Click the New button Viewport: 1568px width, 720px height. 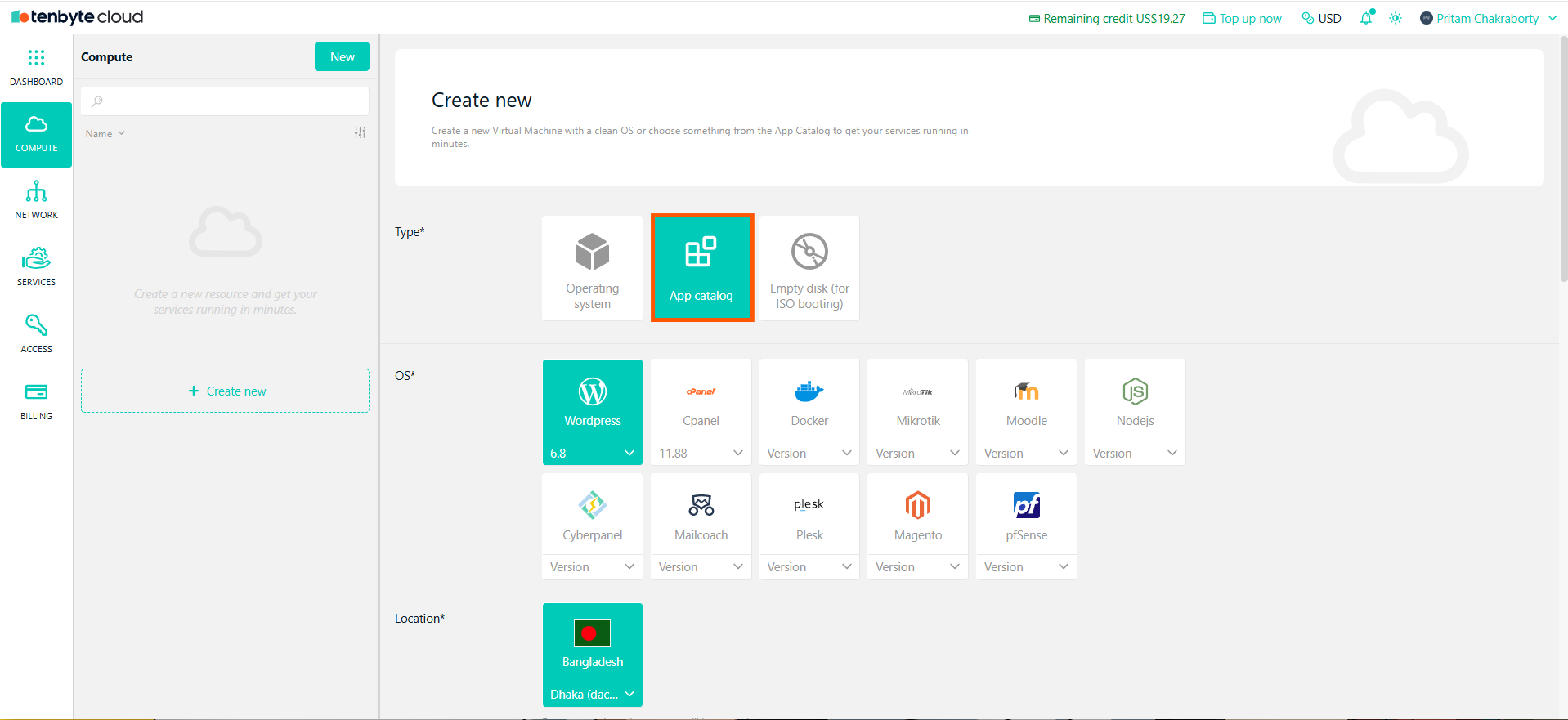click(x=342, y=56)
